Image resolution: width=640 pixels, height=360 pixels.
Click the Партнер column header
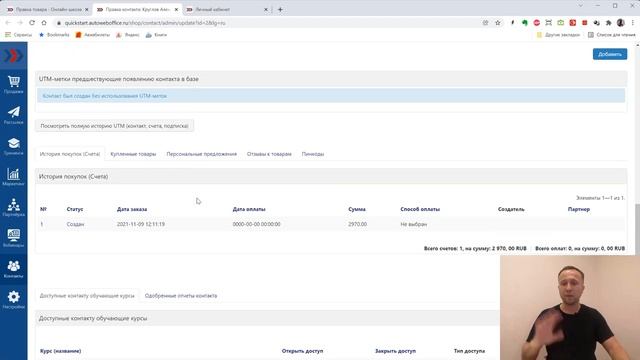pos(579,209)
